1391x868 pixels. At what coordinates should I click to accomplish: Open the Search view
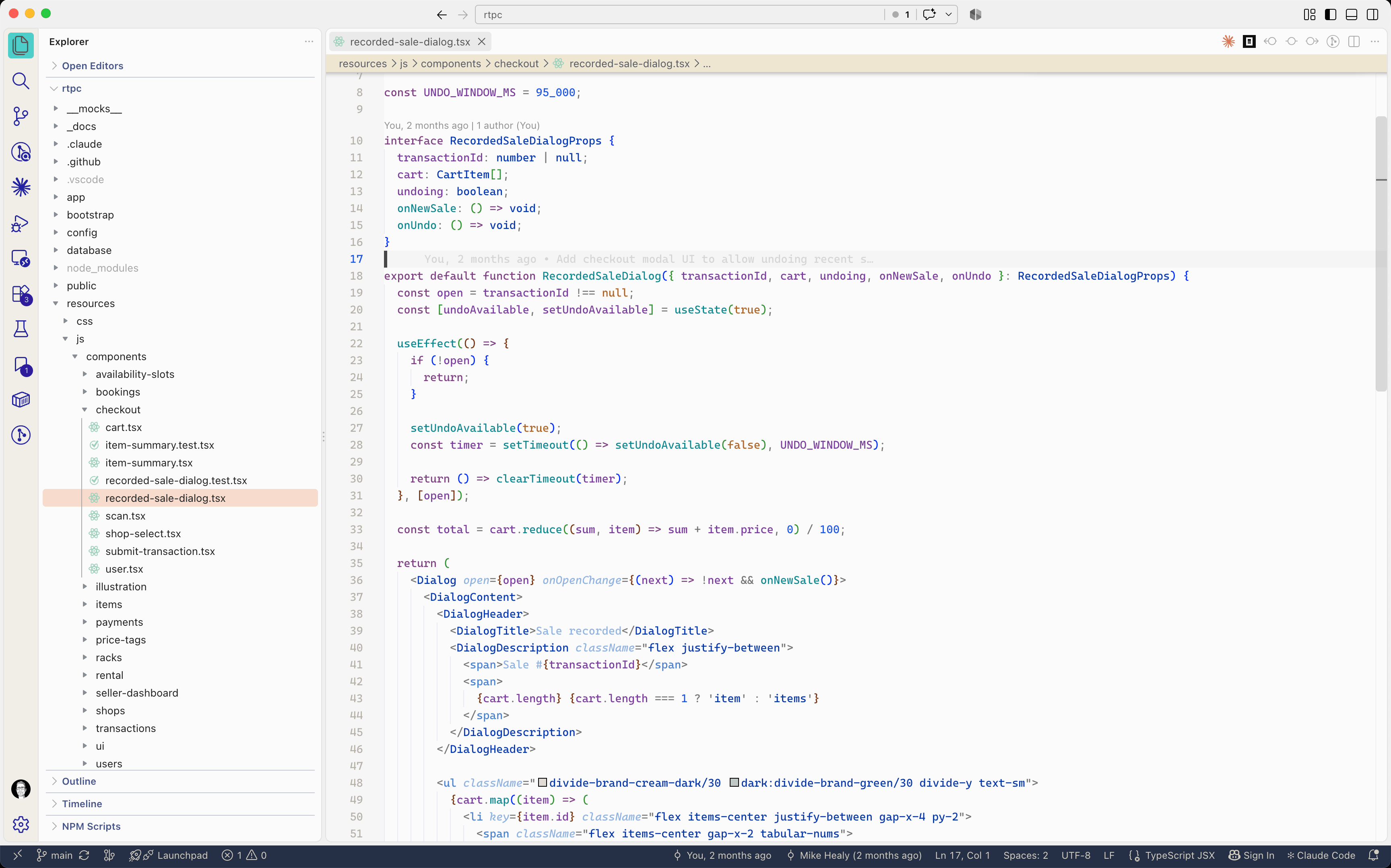(x=21, y=81)
